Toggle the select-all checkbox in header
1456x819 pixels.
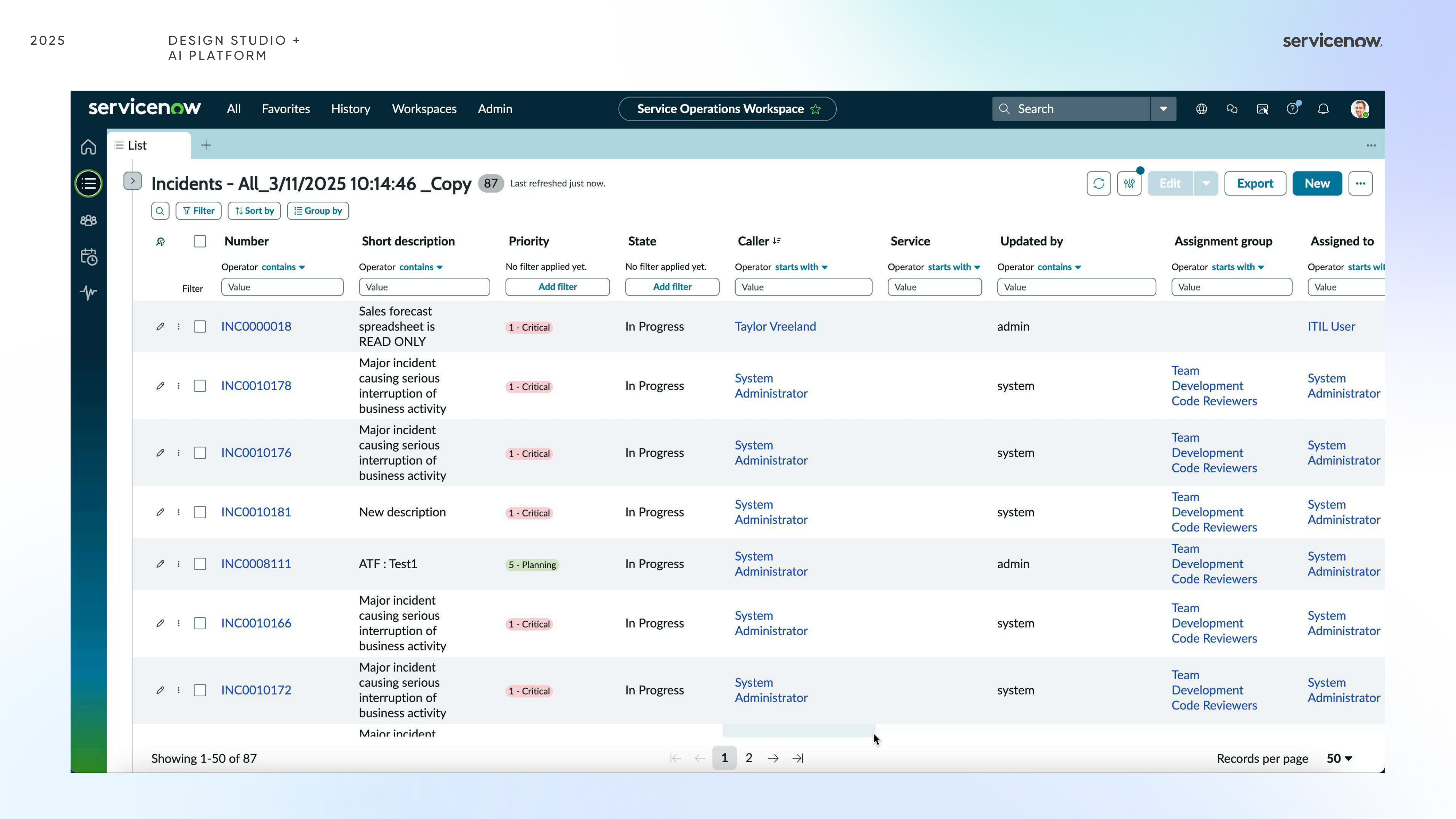pos(199,241)
